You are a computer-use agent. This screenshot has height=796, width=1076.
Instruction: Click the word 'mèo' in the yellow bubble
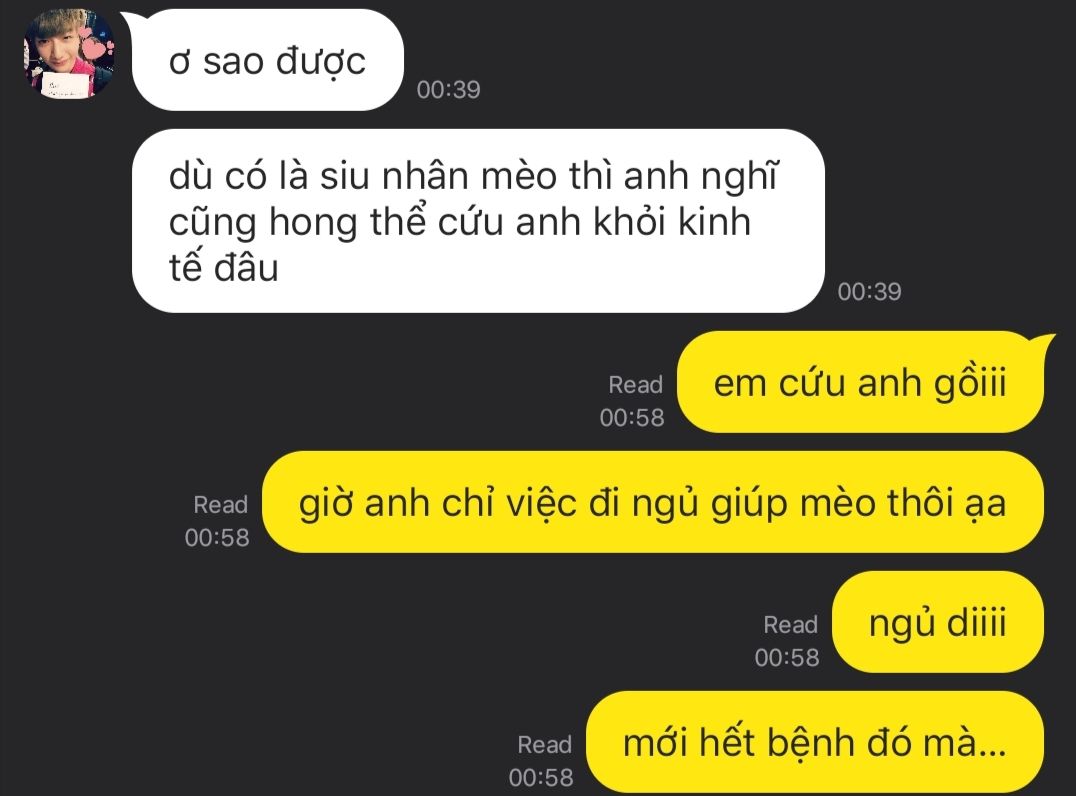pyautogui.click(x=838, y=503)
